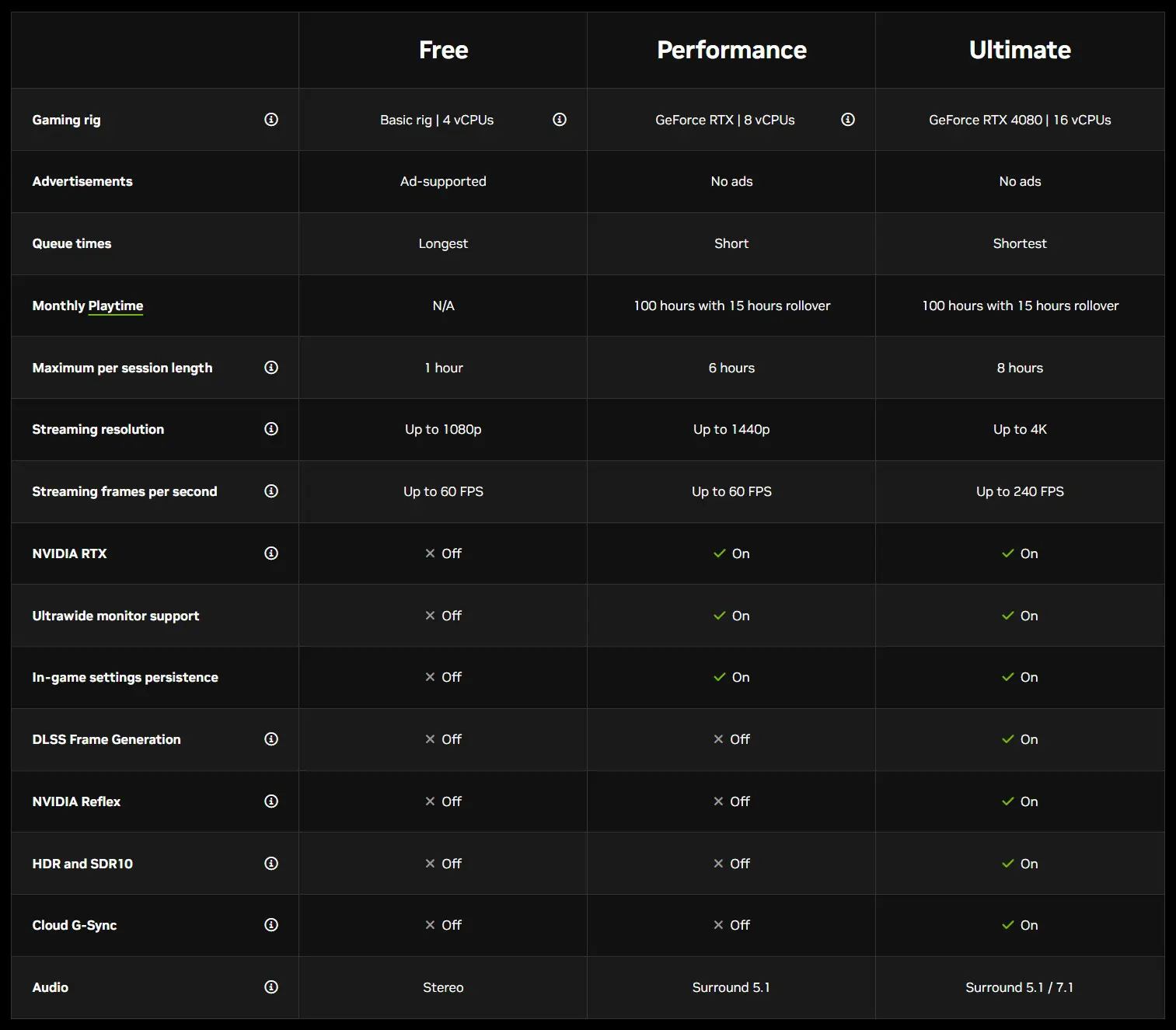Image resolution: width=1176 pixels, height=1030 pixels.
Task: Click the Queue times row label
Action: click(x=72, y=243)
